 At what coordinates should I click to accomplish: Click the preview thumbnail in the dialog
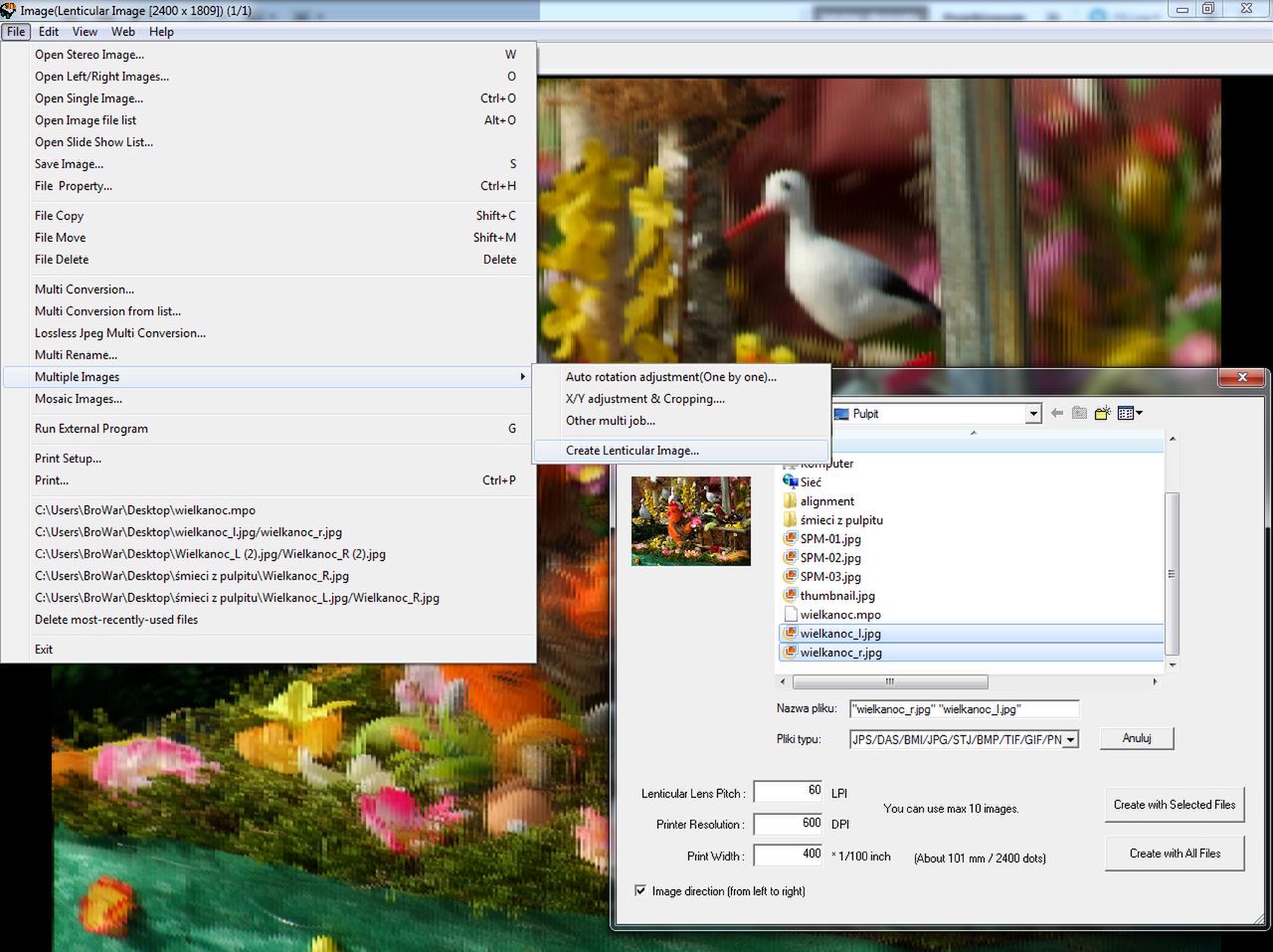click(x=691, y=521)
